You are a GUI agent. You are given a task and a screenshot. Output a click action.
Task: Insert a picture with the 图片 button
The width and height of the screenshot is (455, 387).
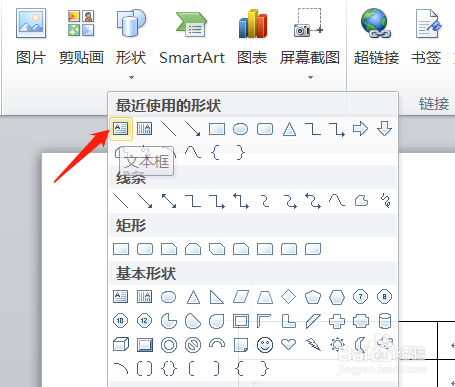[31, 37]
